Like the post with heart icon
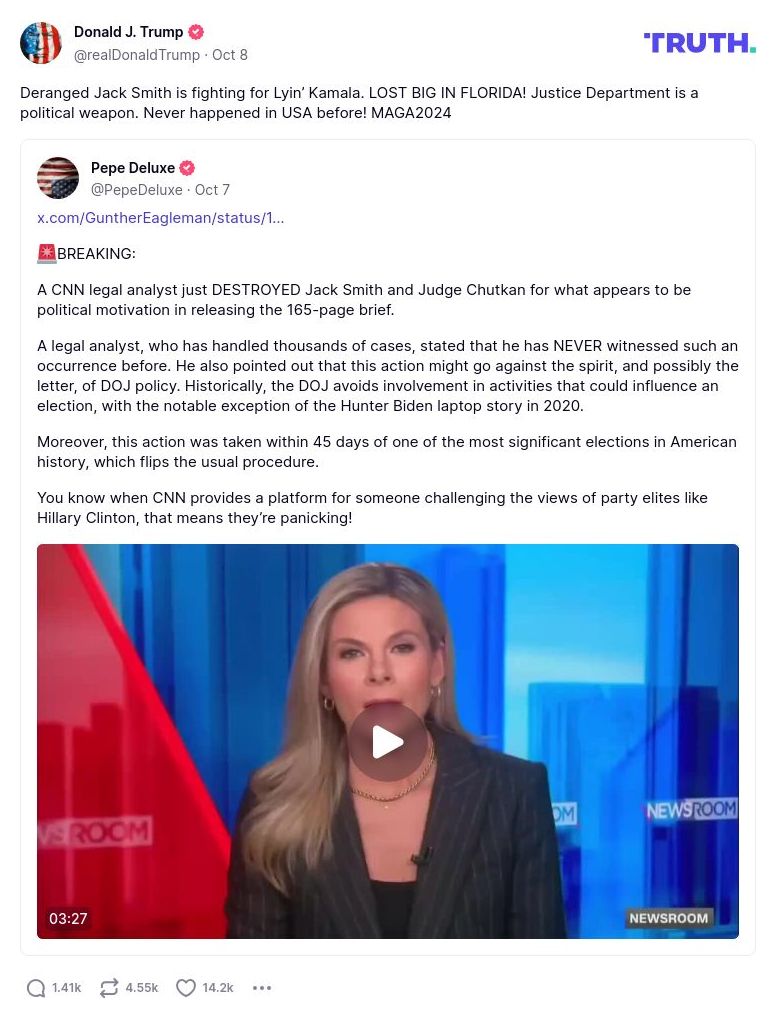Viewport: 777px width, 1018px height. coord(186,987)
